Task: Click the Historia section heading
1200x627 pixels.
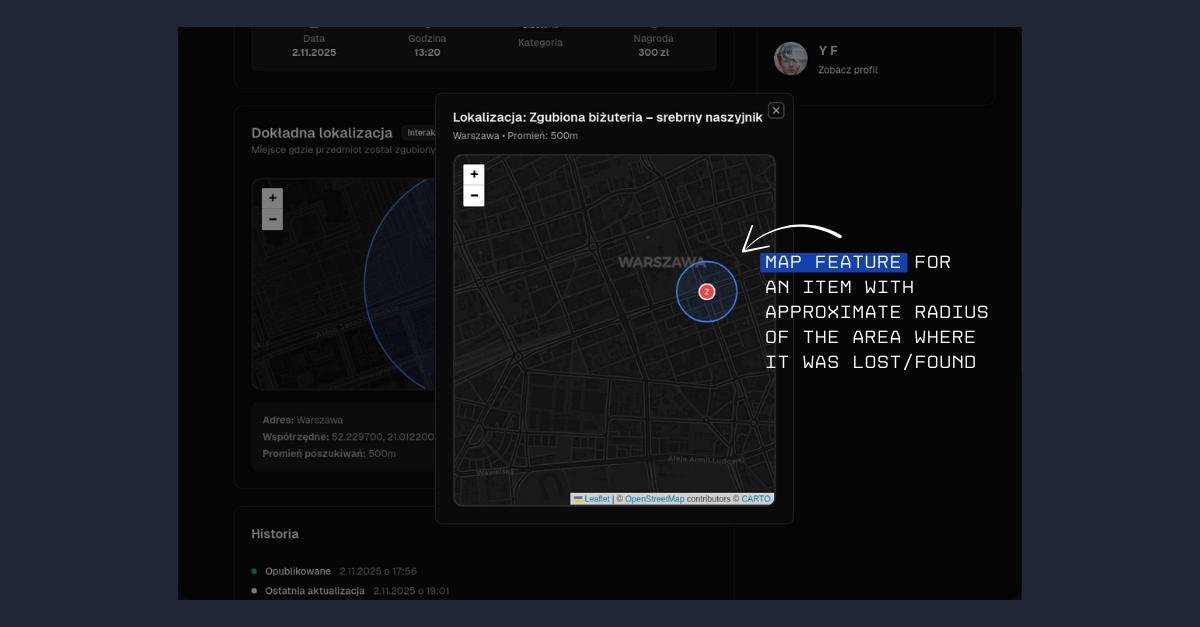Action: coord(275,534)
